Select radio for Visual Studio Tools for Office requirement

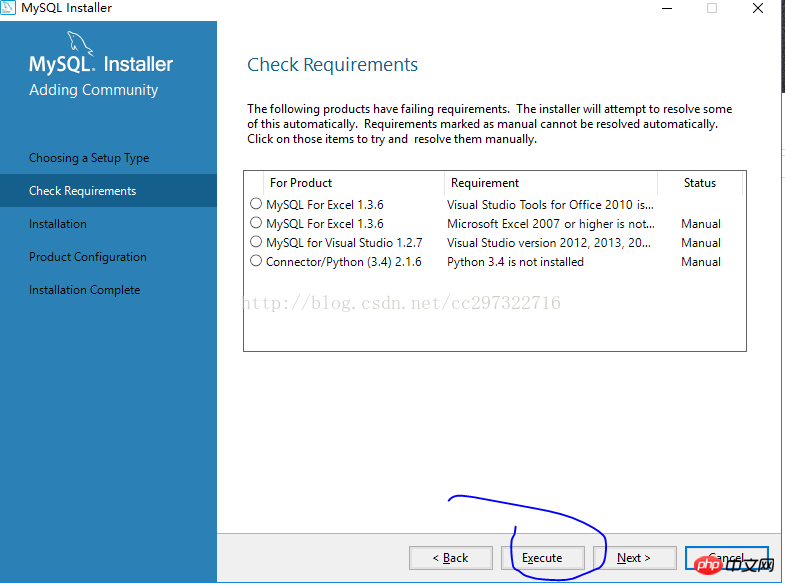point(256,204)
